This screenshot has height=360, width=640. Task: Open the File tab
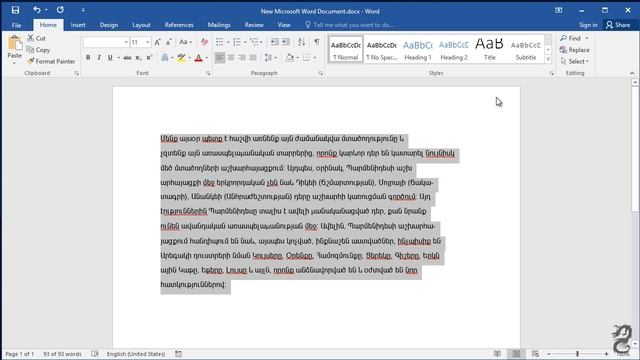pyautogui.click(x=16, y=25)
